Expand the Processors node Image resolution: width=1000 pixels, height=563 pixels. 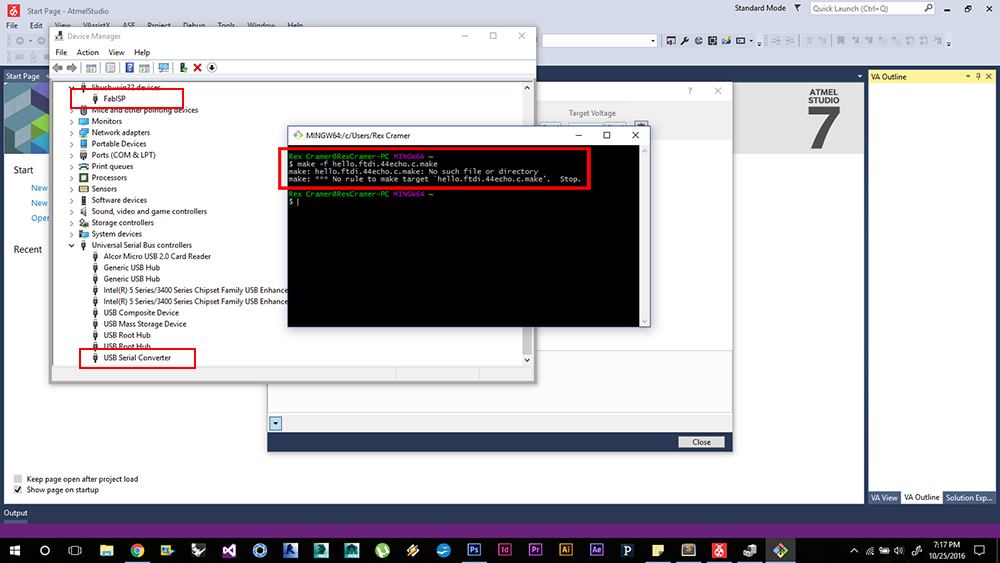71,178
